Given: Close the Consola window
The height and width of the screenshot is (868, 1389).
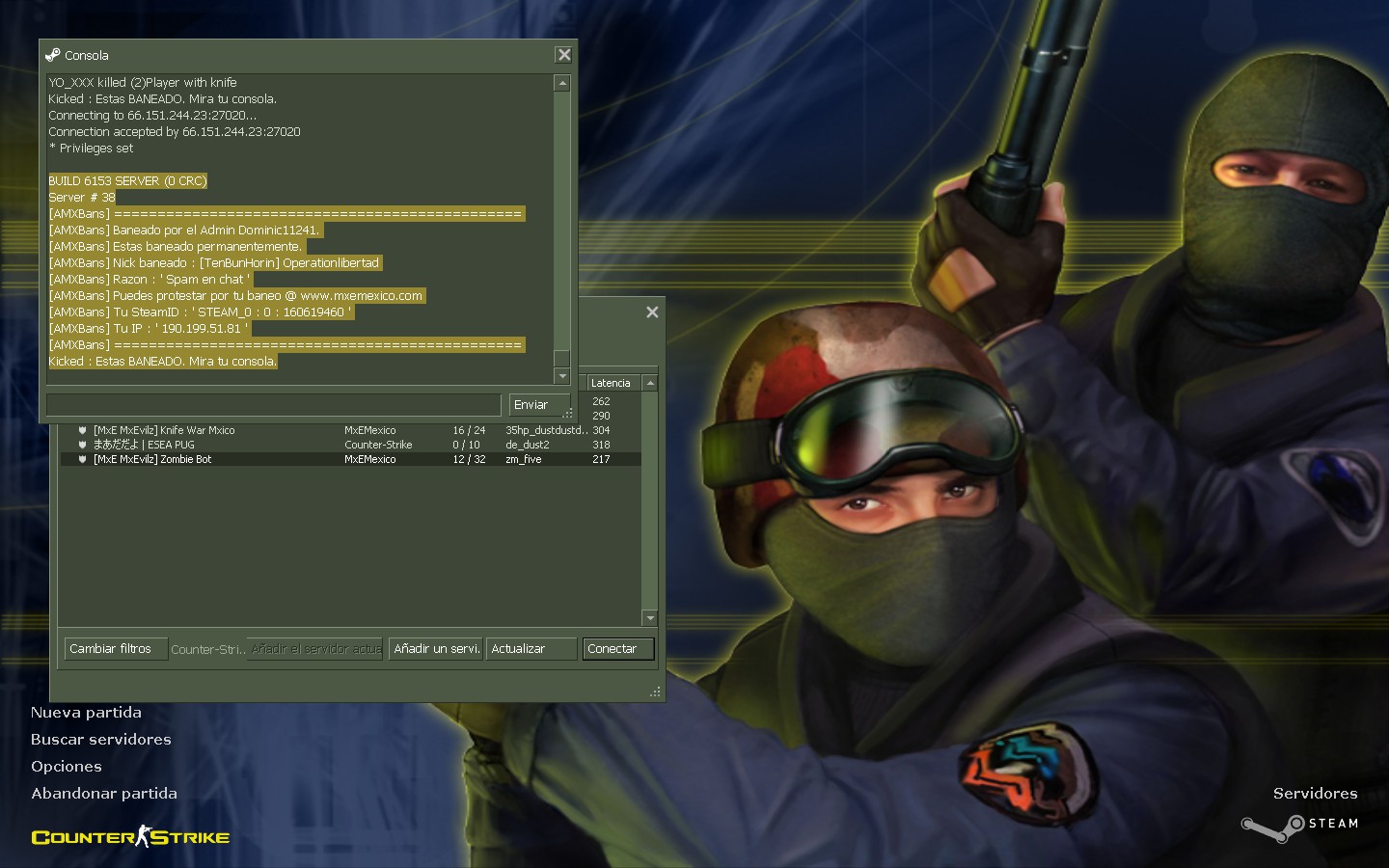Looking at the screenshot, I should pos(564,55).
